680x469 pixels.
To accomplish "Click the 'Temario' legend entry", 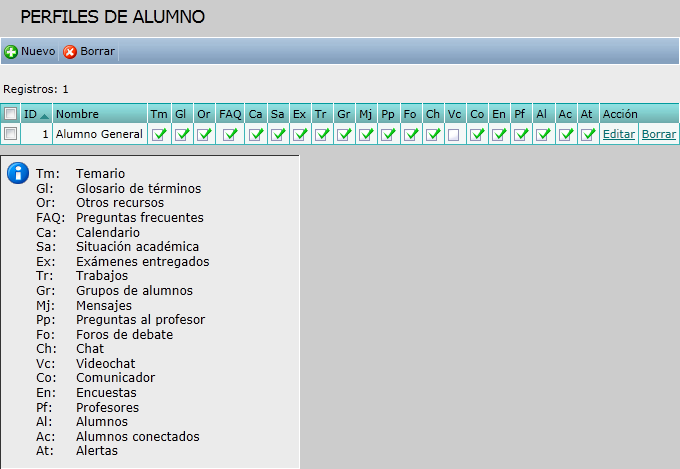I will [101, 174].
